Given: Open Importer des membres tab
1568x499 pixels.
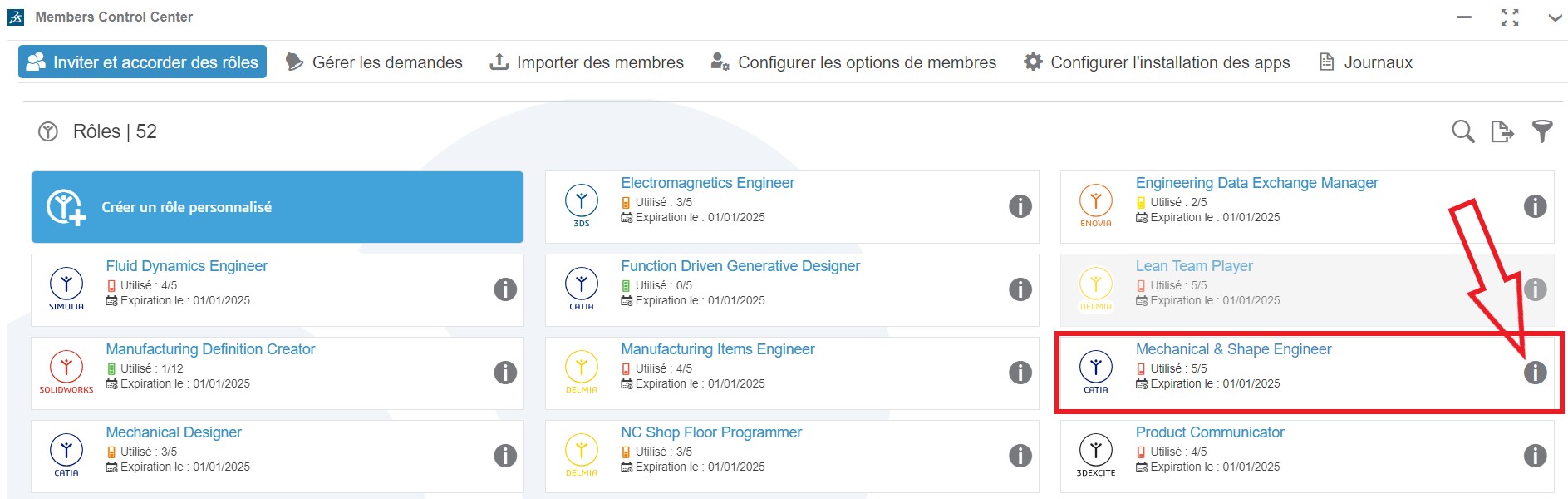Looking at the screenshot, I should (587, 62).
